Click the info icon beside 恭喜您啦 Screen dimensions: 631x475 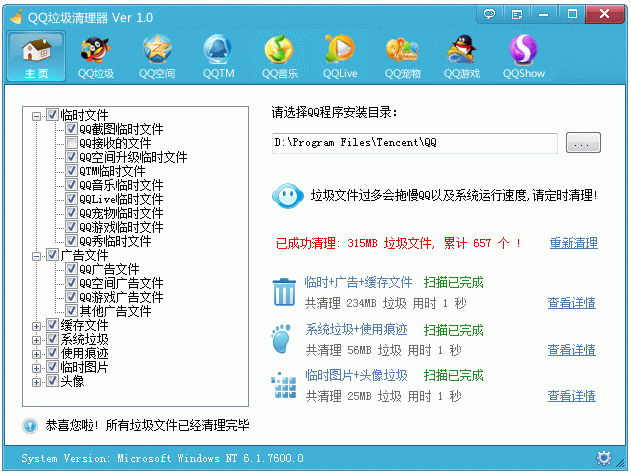[x=30, y=425]
